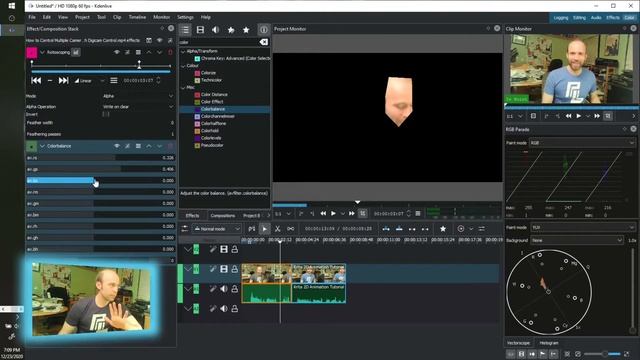Open RGB Parade paint mode dropdown
This screenshot has height=360, width=640.
coord(582,143)
